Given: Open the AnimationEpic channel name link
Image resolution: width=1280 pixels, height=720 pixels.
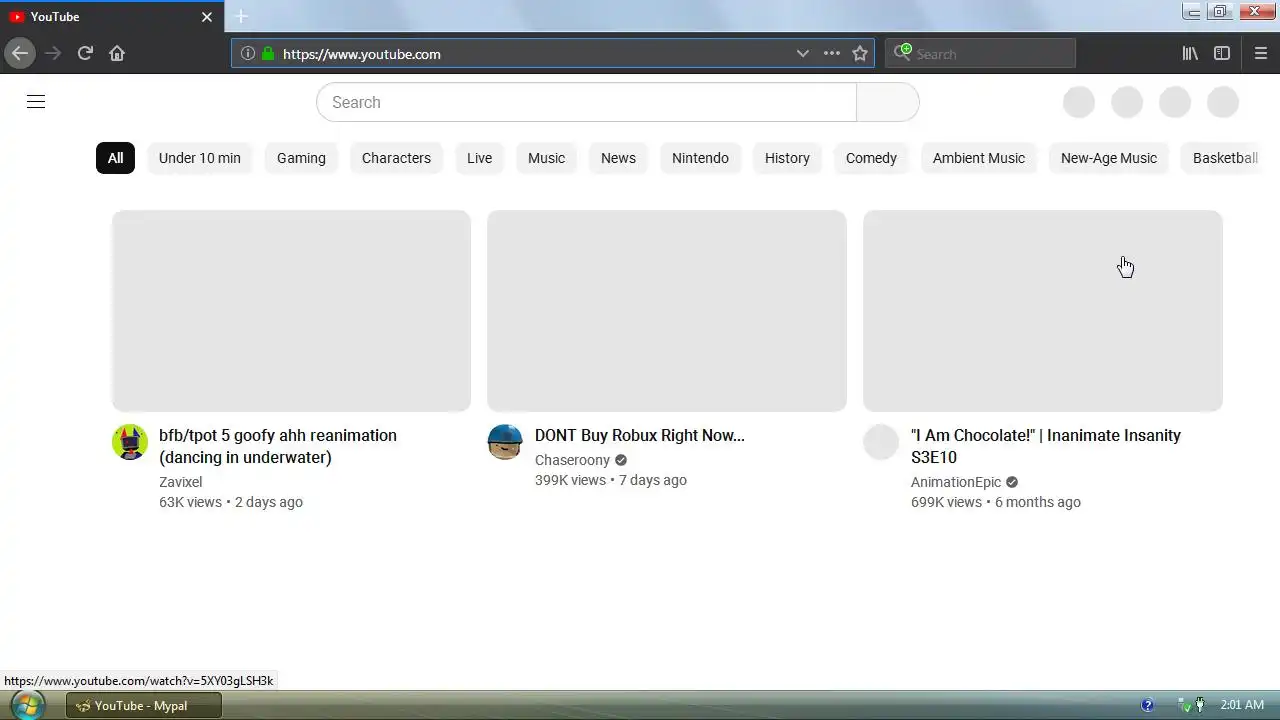Looking at the screenshot, I should 955,481.
